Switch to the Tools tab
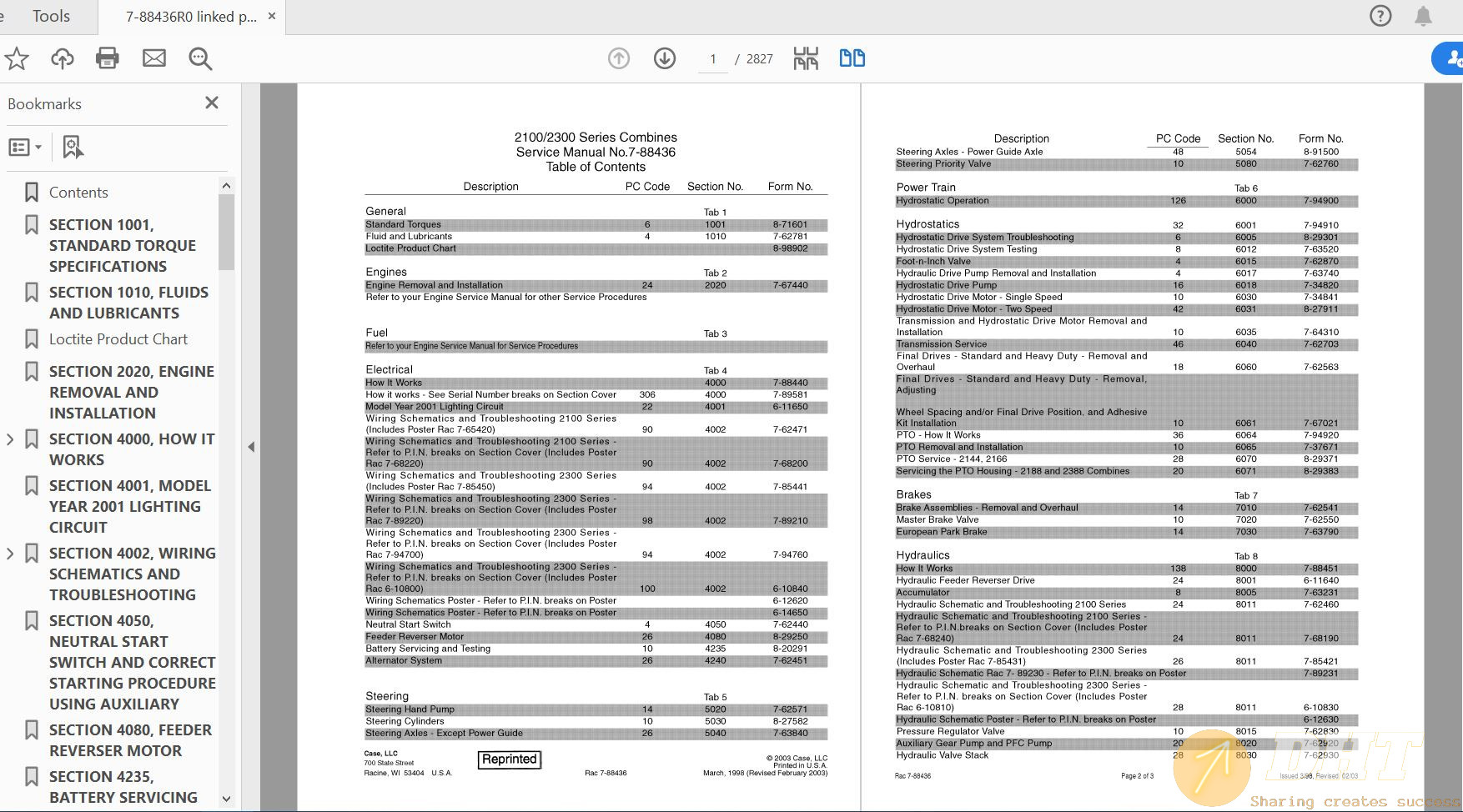The height and width of the screenshot is (812, 1463). (51, 17)
